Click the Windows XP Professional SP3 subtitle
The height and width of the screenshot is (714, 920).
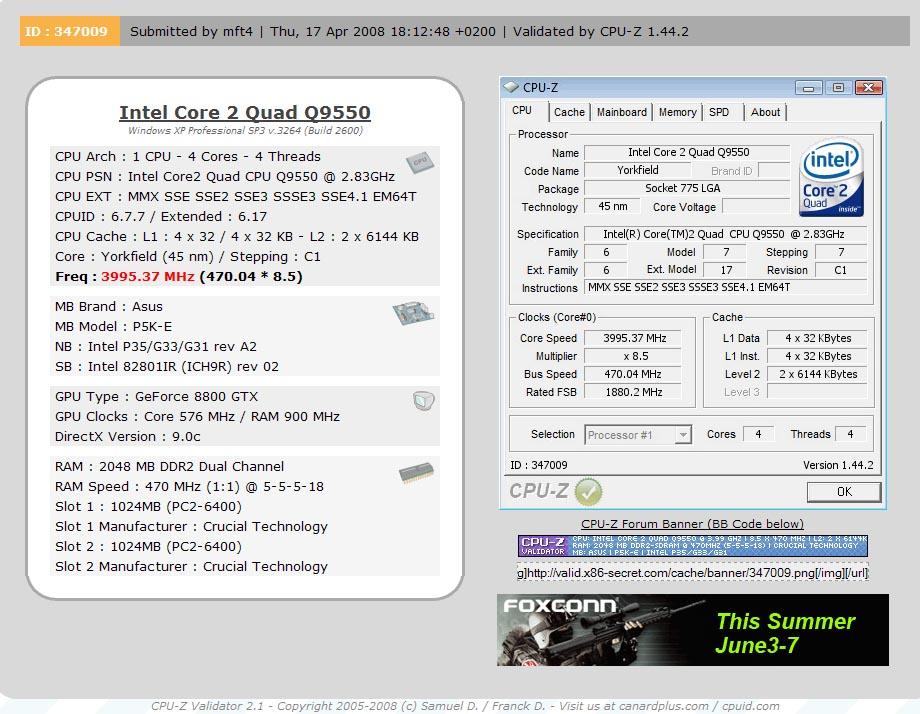click(x=245, y=130)
